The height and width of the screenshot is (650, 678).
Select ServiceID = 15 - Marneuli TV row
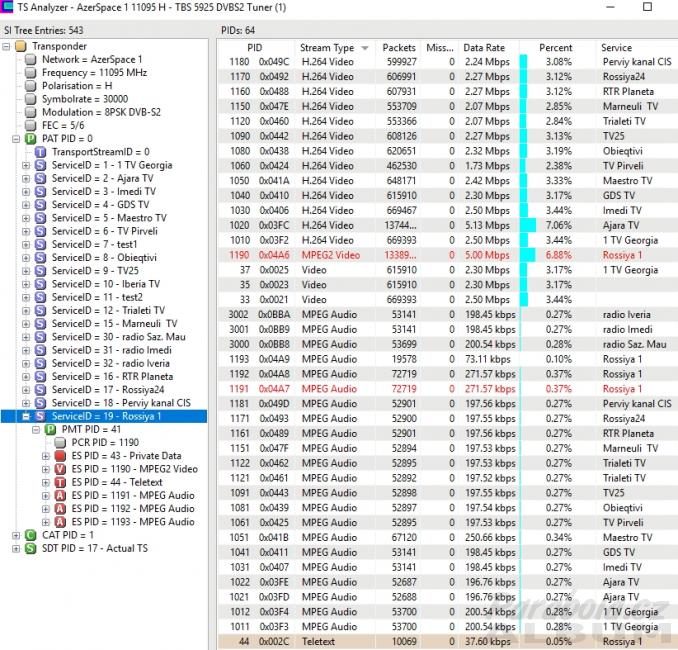click(x=115, y=323)
